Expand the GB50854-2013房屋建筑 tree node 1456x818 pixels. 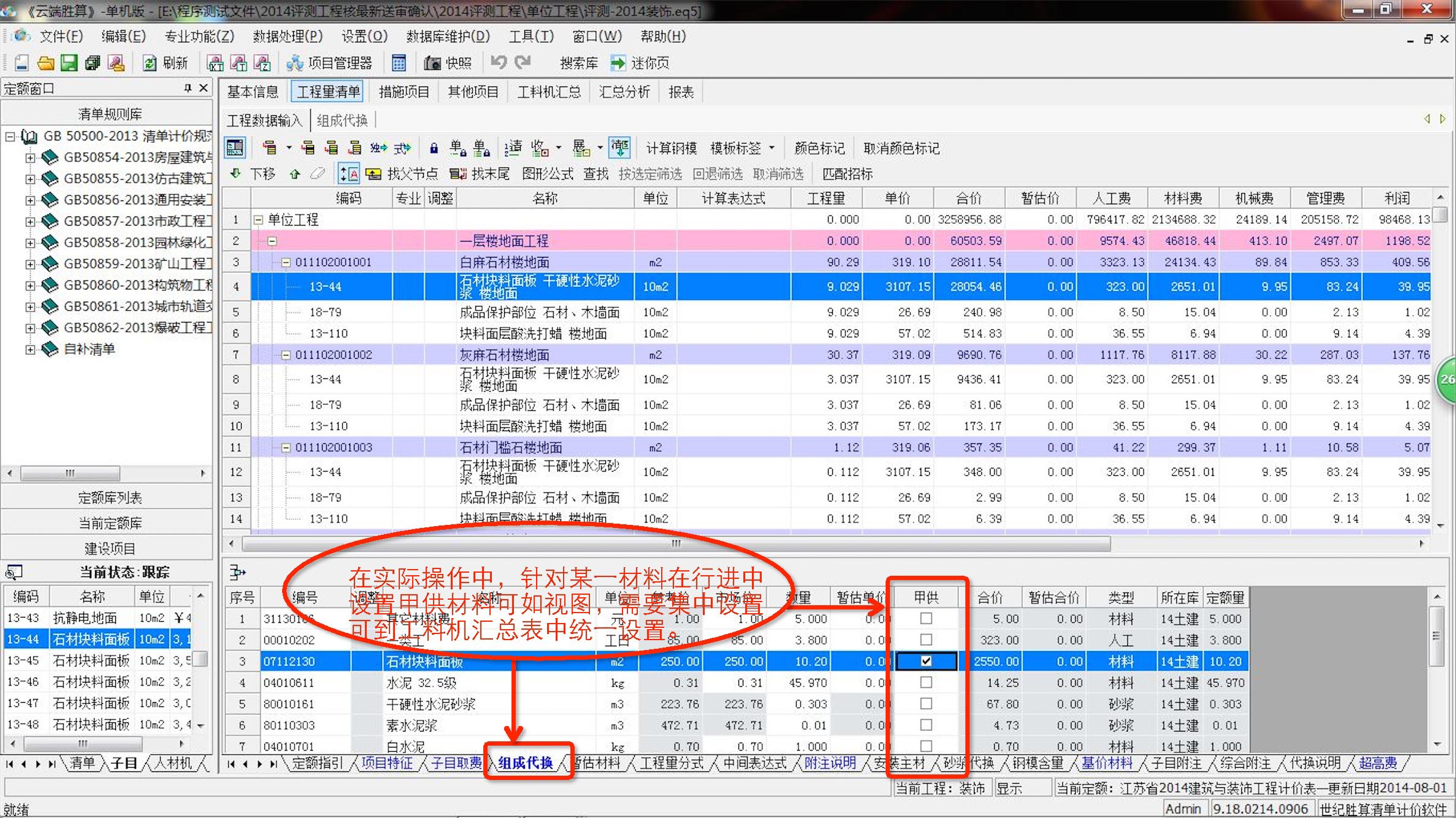29,158
